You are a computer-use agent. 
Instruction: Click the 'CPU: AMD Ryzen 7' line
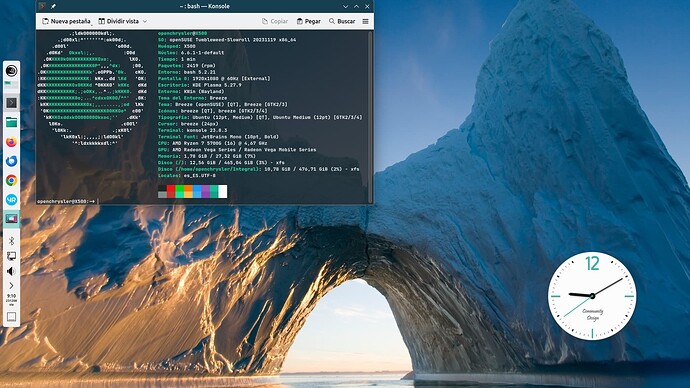213,143
